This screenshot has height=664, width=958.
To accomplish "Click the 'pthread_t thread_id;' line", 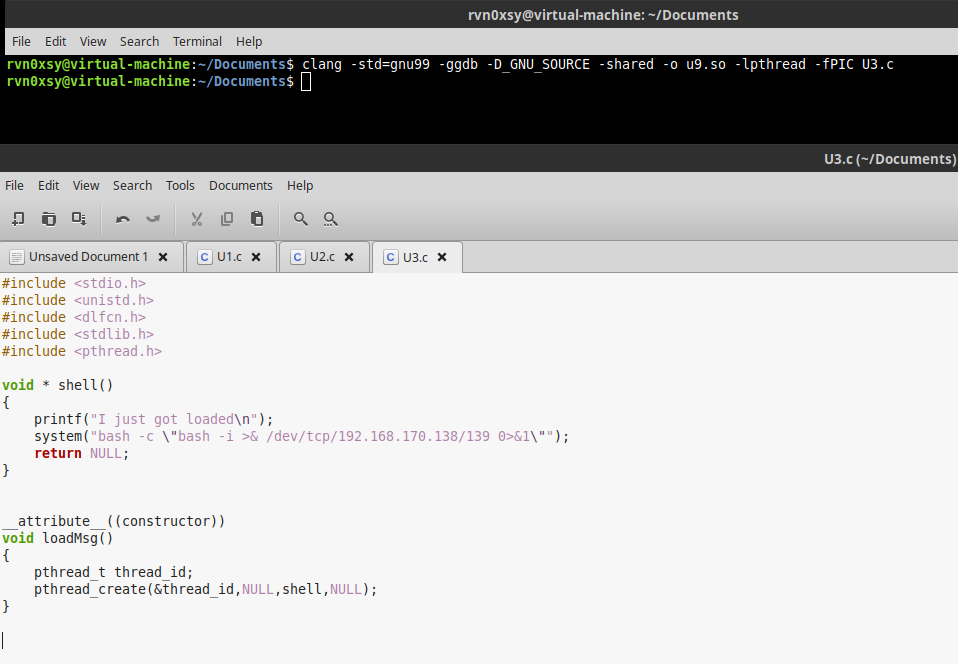I will 113,572.
